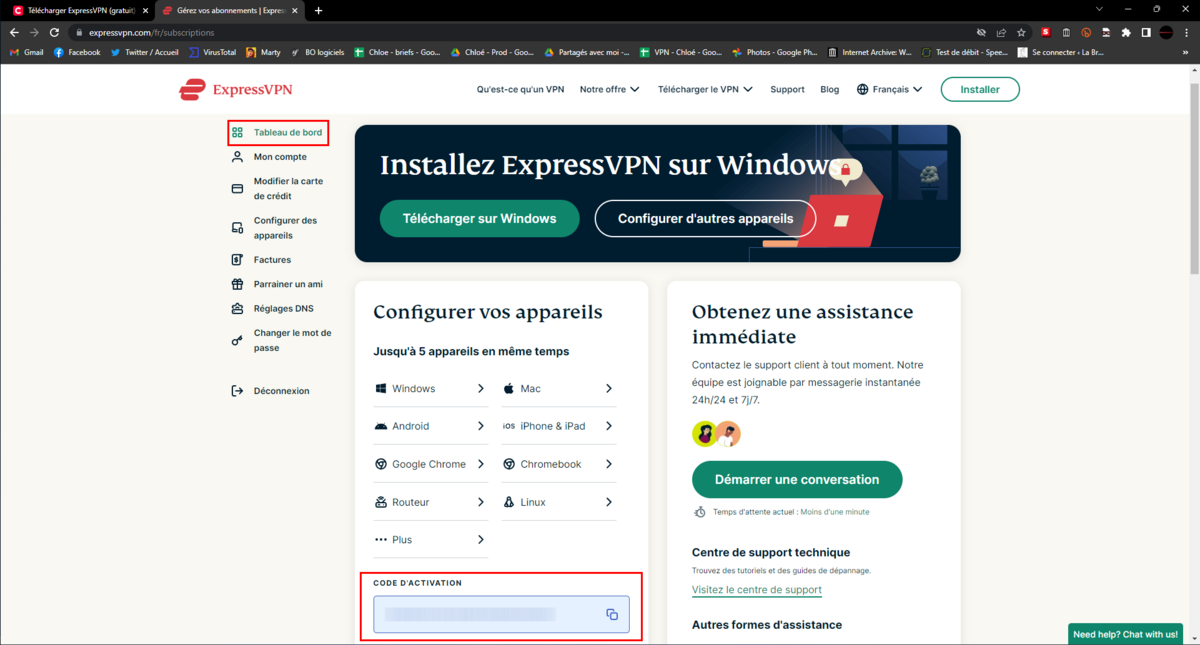Viewport: 1200px width, 645px height.
Task: Open Chromebook setup row
Action: click(x=558, y=464)
